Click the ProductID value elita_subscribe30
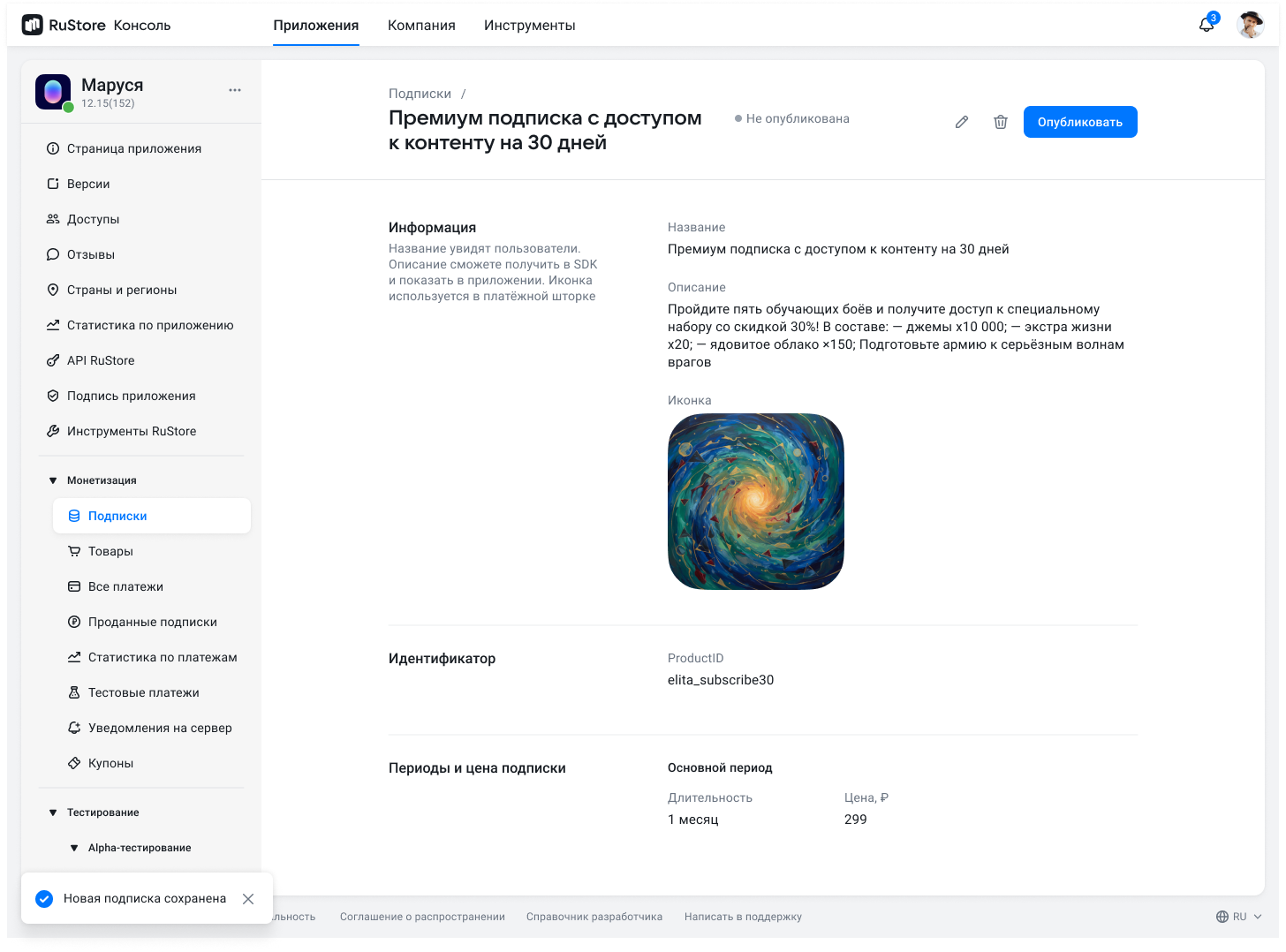Image resolution: width=1286 pixels, height=952 pixels. pos(721,680)
